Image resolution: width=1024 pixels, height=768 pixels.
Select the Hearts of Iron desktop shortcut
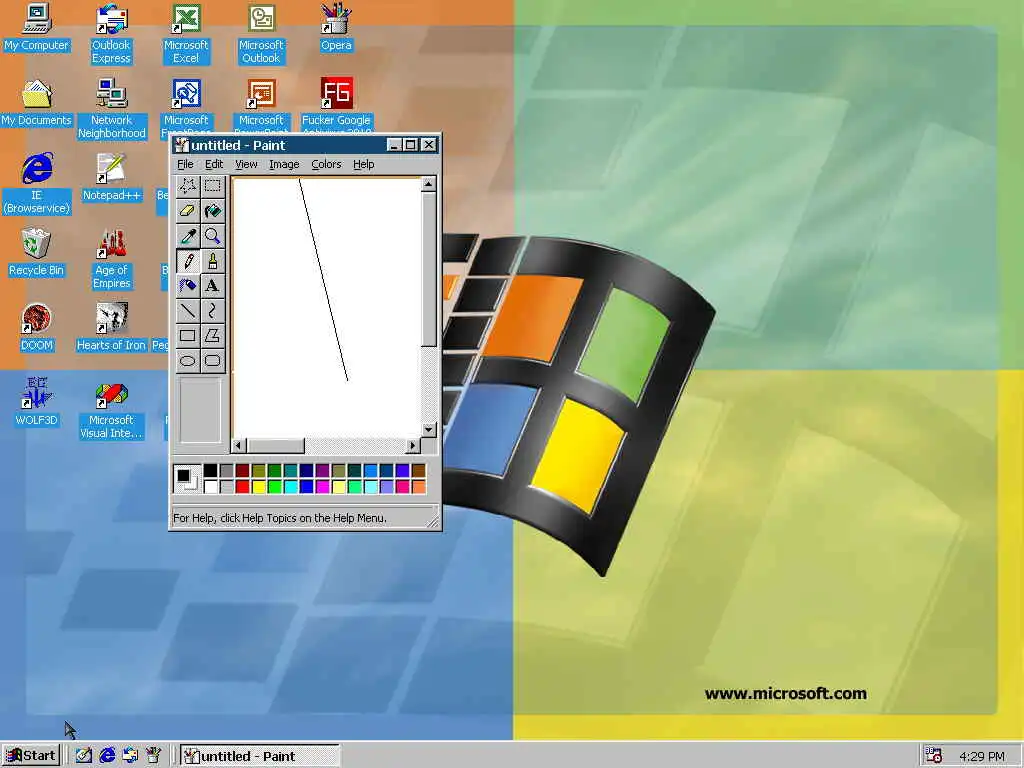tap(112, 328)
